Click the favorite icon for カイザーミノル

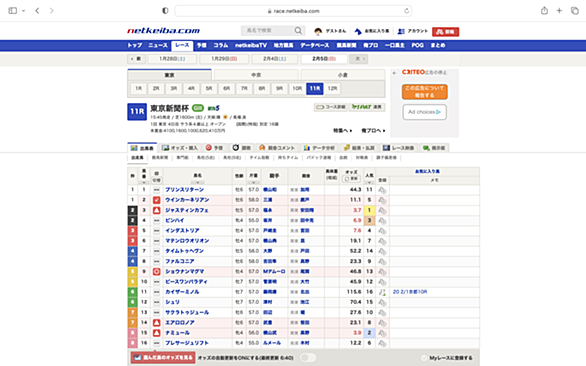click(x=382, y=292)
